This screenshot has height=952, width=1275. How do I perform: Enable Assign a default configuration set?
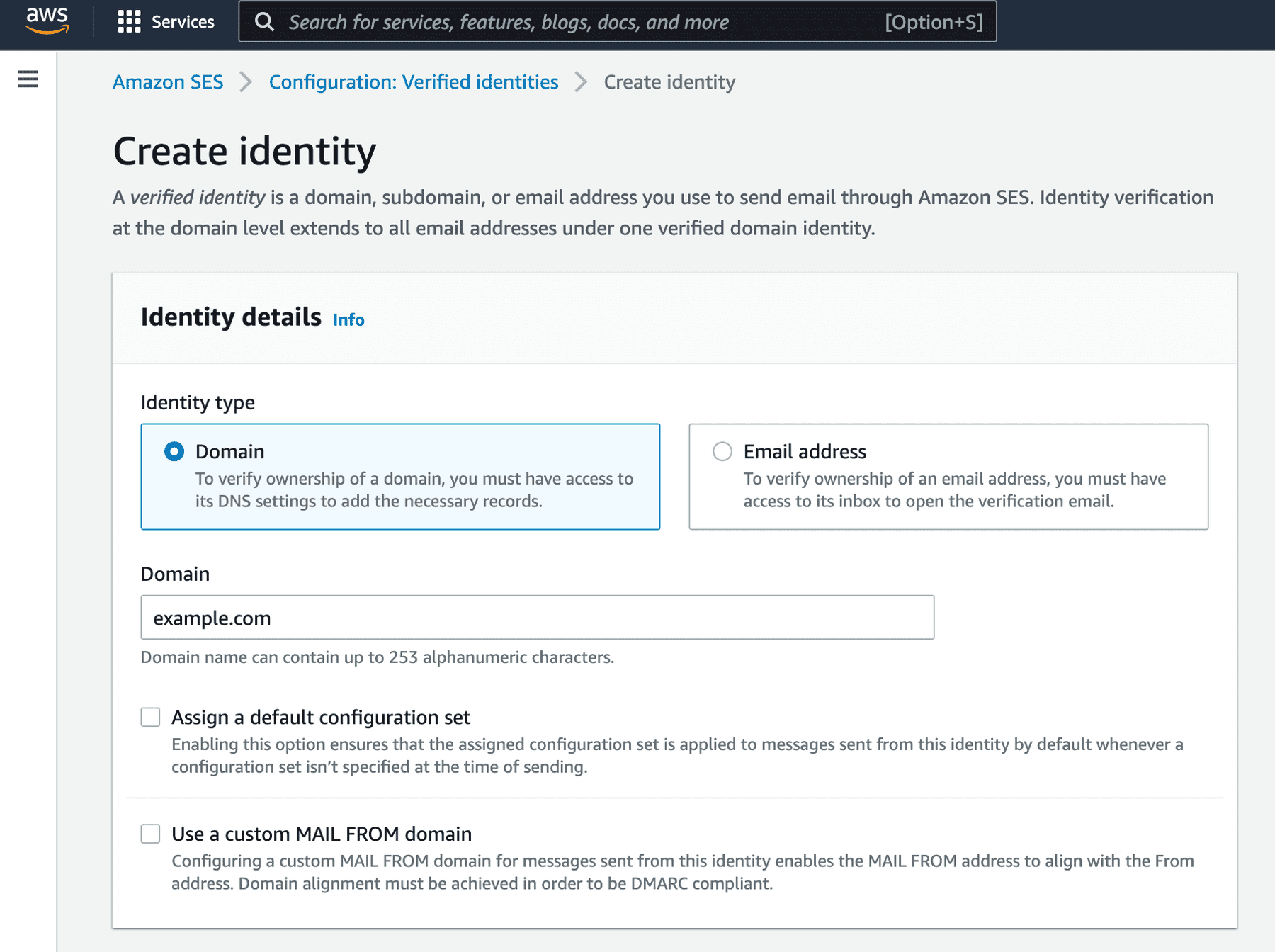[150, 717]
